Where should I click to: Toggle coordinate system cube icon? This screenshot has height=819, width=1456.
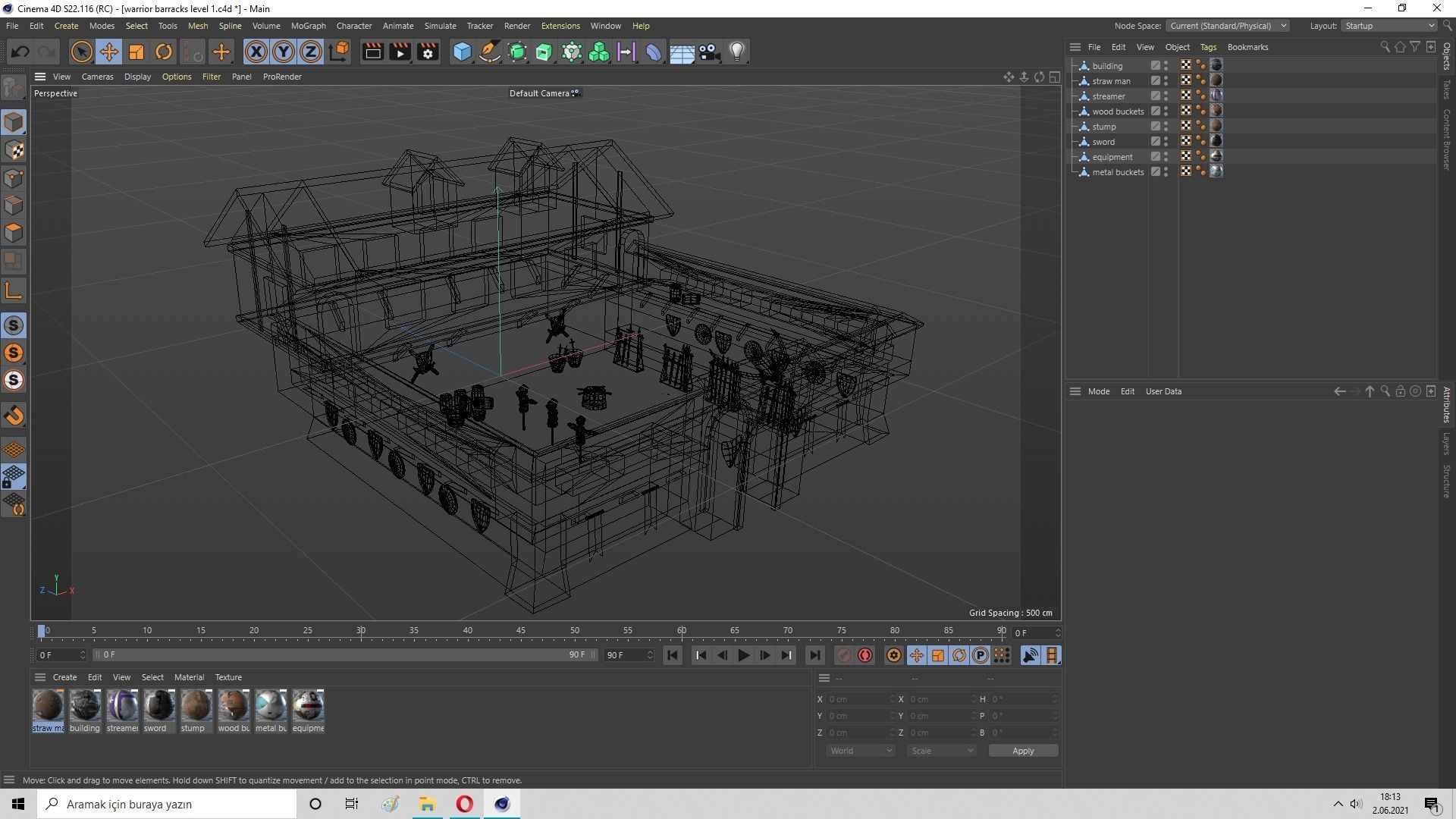(340, 52)
